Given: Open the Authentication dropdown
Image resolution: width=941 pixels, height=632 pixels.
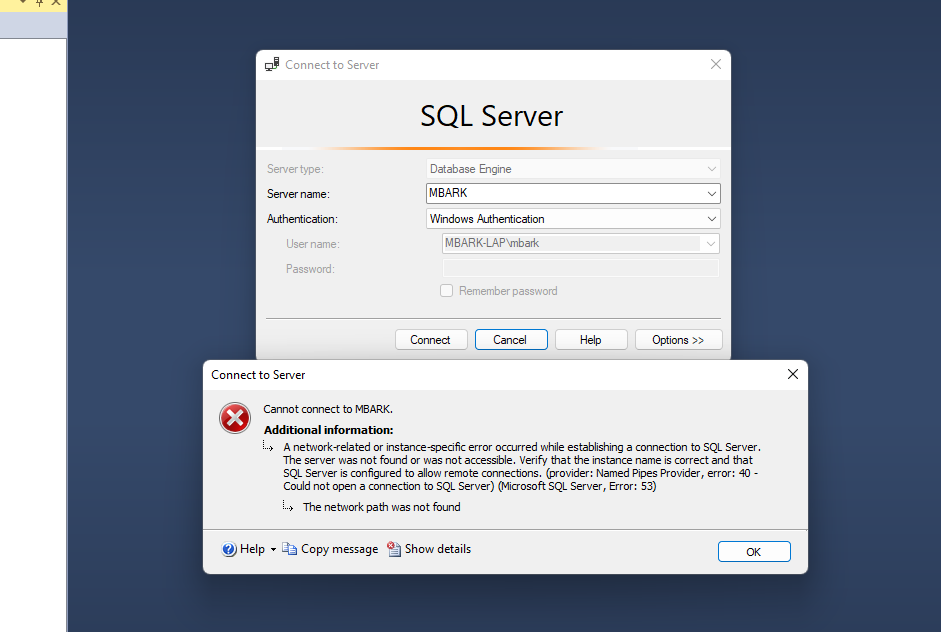Looking at the screenshot, I should coord(712,219).
